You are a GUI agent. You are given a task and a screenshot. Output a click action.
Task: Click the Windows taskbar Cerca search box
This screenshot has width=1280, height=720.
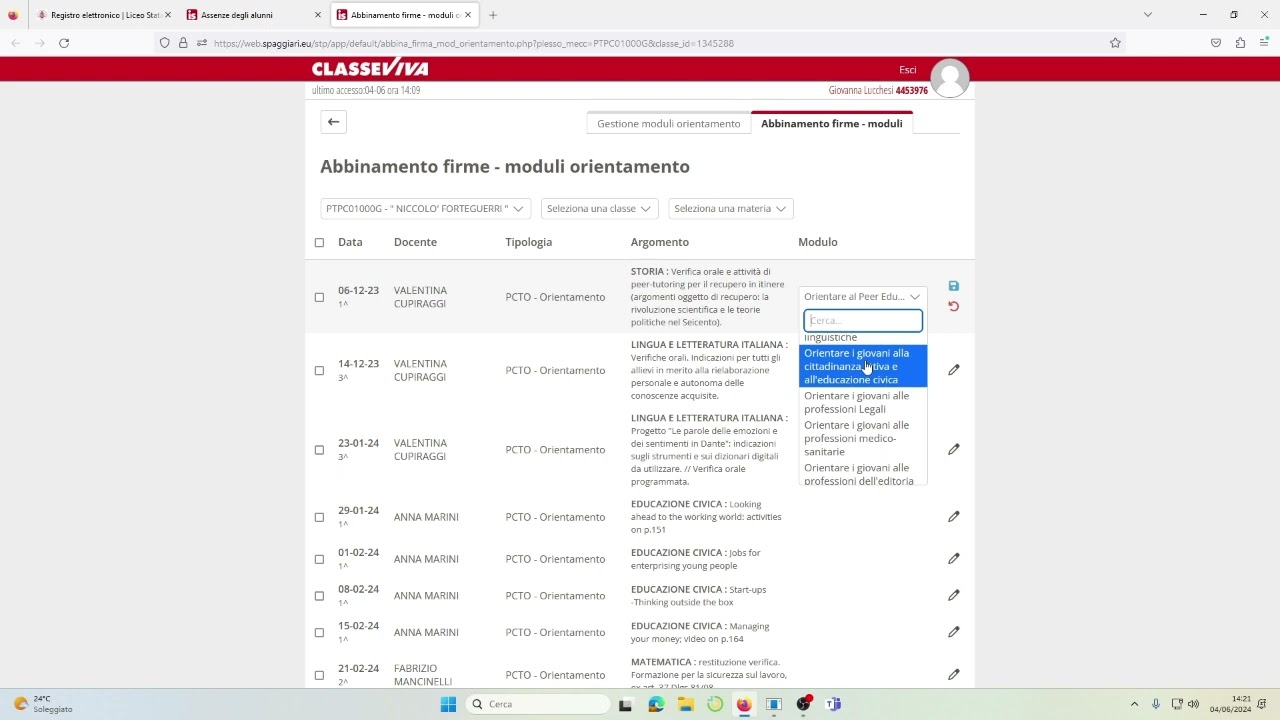click(538, 704)
